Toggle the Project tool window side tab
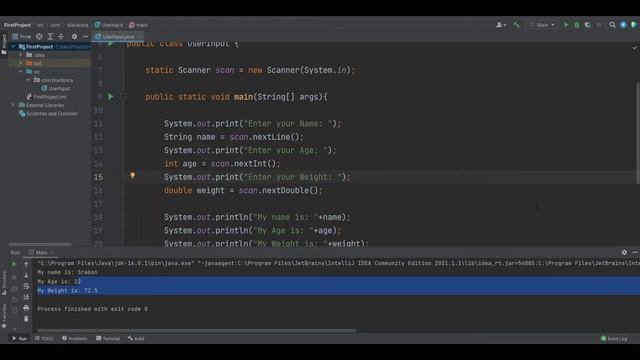The height and width of the screenshot is (360, 640). tap(4, 44)
